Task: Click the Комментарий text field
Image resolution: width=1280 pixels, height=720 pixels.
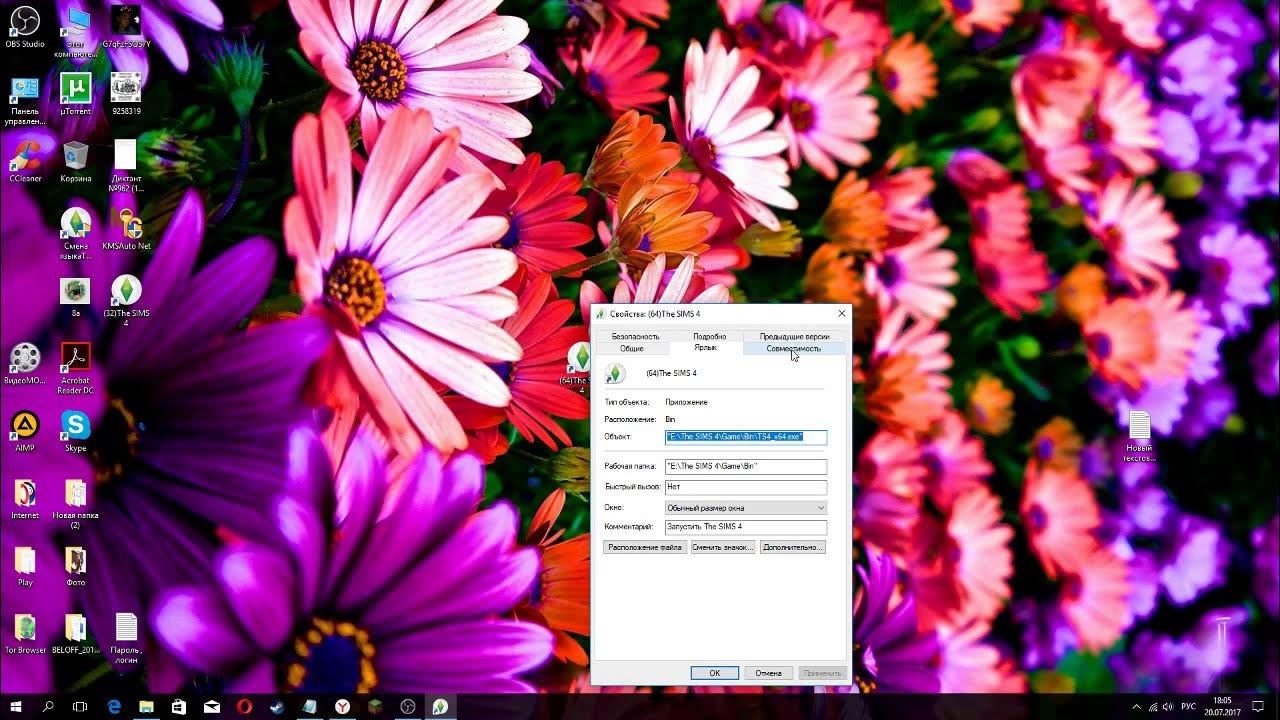Action: [x=746, y=527]
